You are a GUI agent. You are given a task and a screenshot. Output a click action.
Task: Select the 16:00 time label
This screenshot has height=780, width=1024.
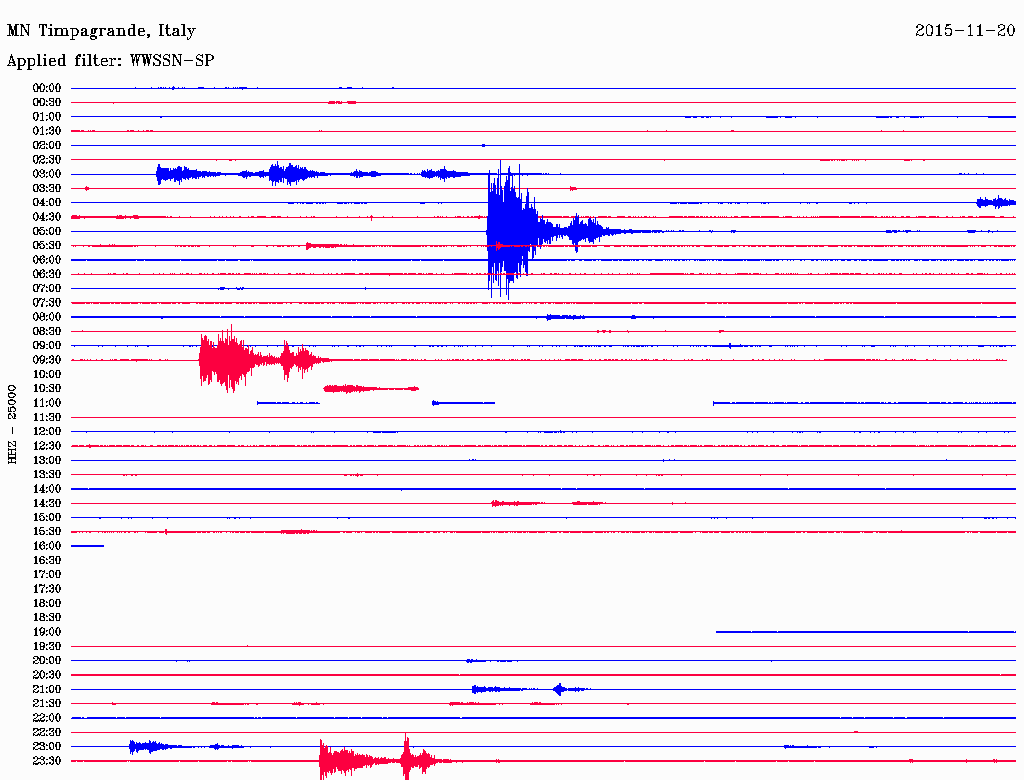point(47,546)
